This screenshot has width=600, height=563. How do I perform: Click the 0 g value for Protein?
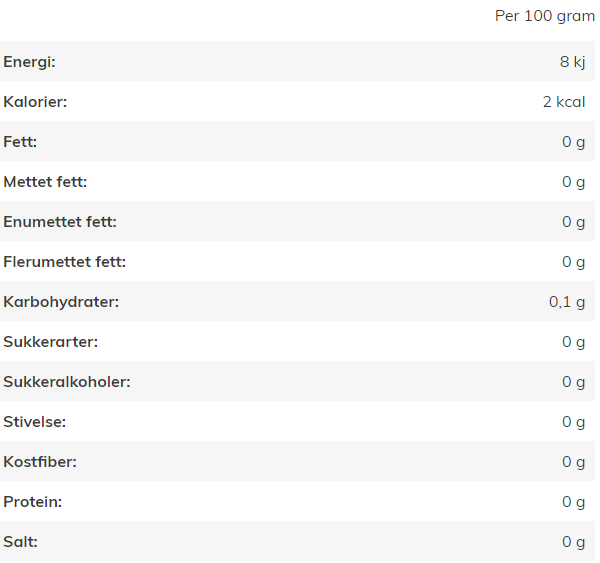[x=574, y=502]
